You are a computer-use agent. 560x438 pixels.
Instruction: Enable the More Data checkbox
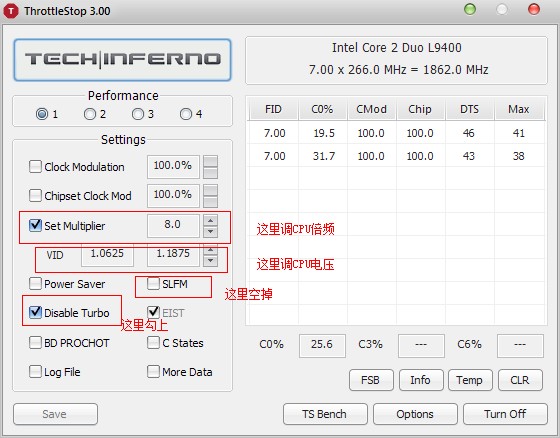pyautogui.click(x=153, y=372)
